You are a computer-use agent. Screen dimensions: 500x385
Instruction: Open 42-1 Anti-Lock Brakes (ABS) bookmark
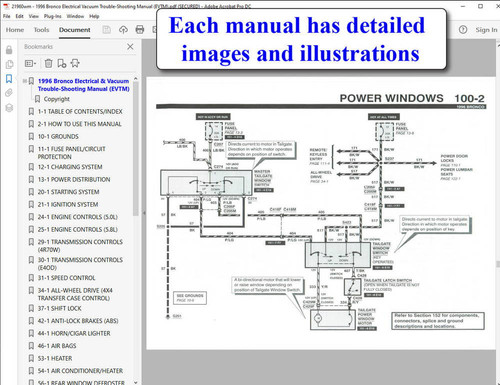[78, 321]
